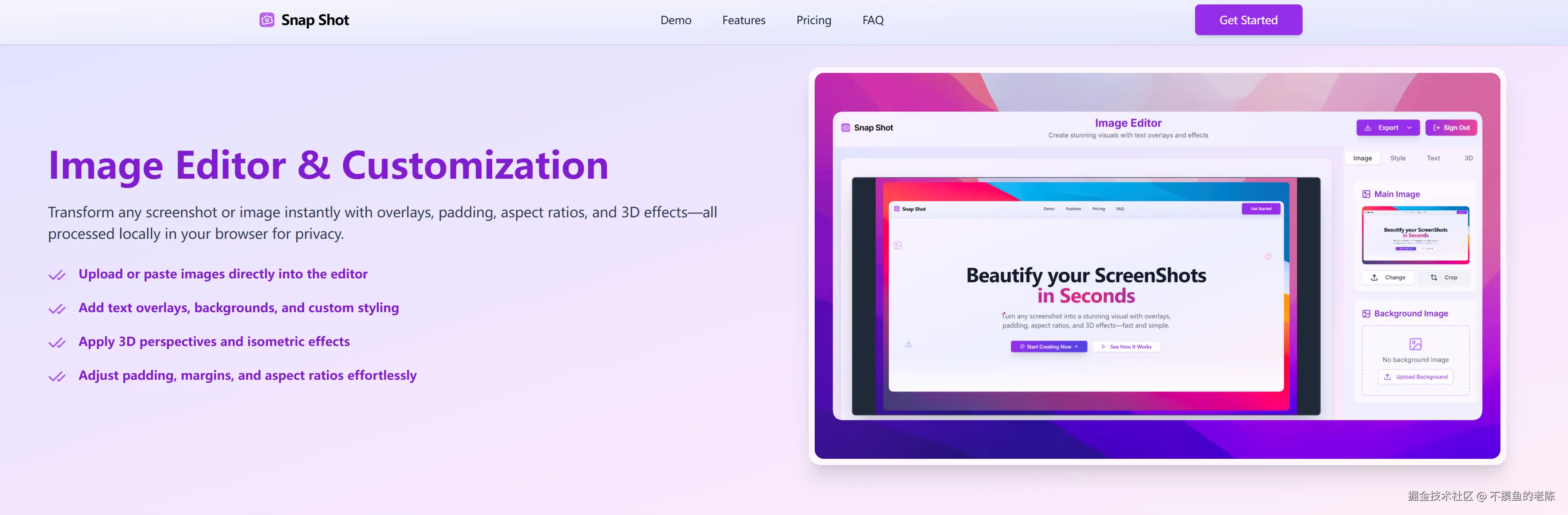The width and height of the screenshot is (1568, 515).
Task: Switch to the Text tab
Action: pos(1433,158)
